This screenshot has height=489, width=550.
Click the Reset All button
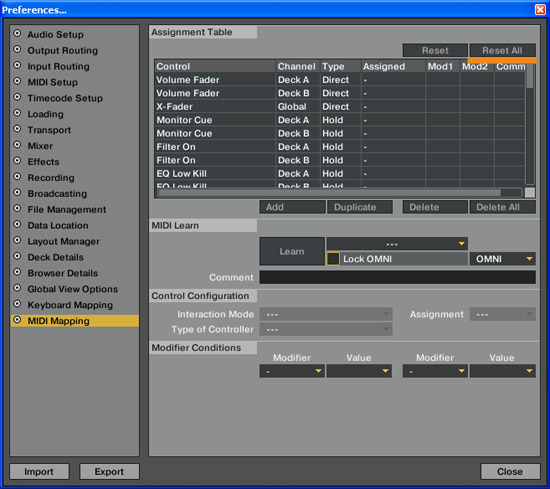pos(502,51)
